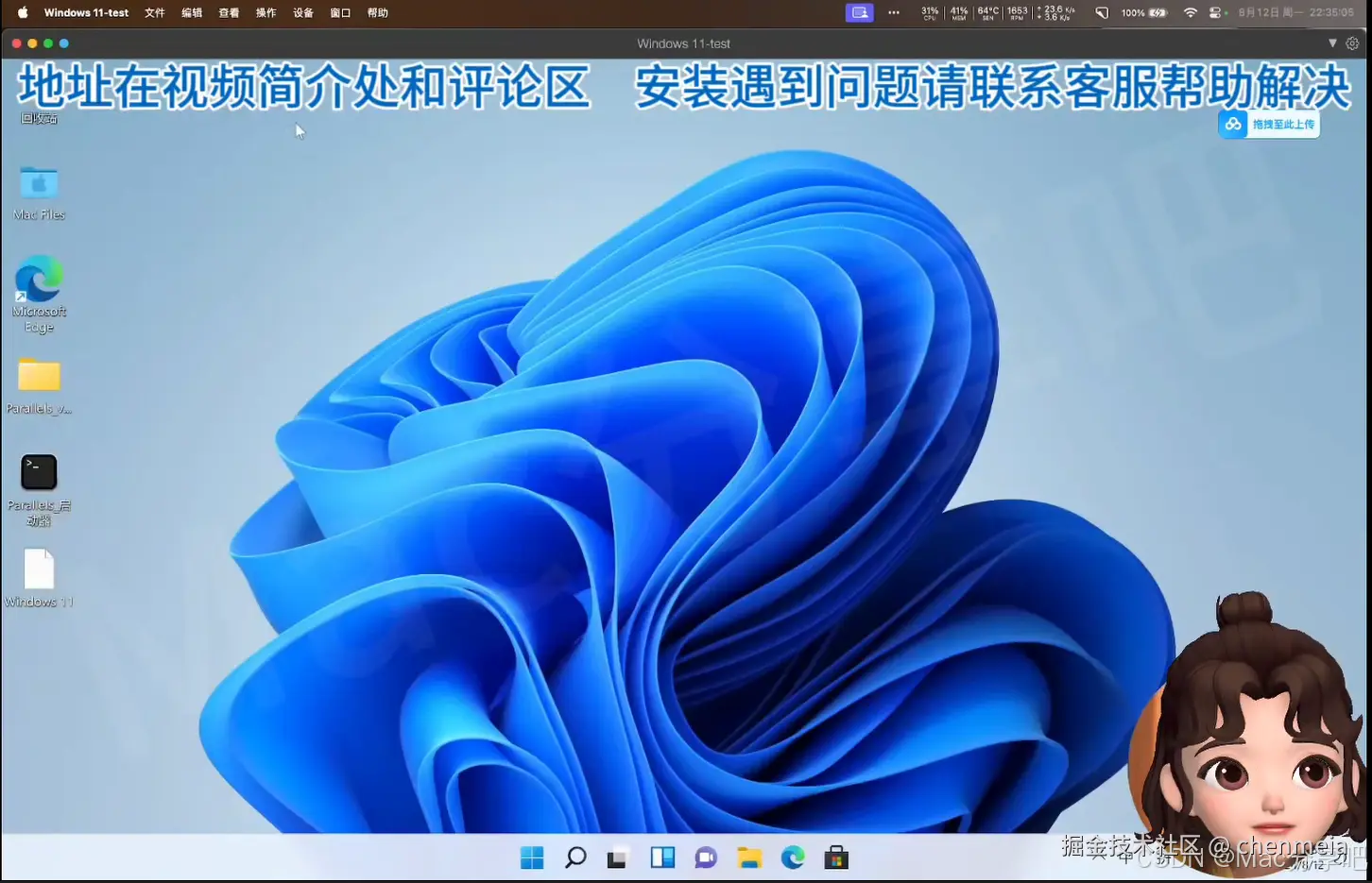Open Windows Search from the taskbar

point(575,857)
